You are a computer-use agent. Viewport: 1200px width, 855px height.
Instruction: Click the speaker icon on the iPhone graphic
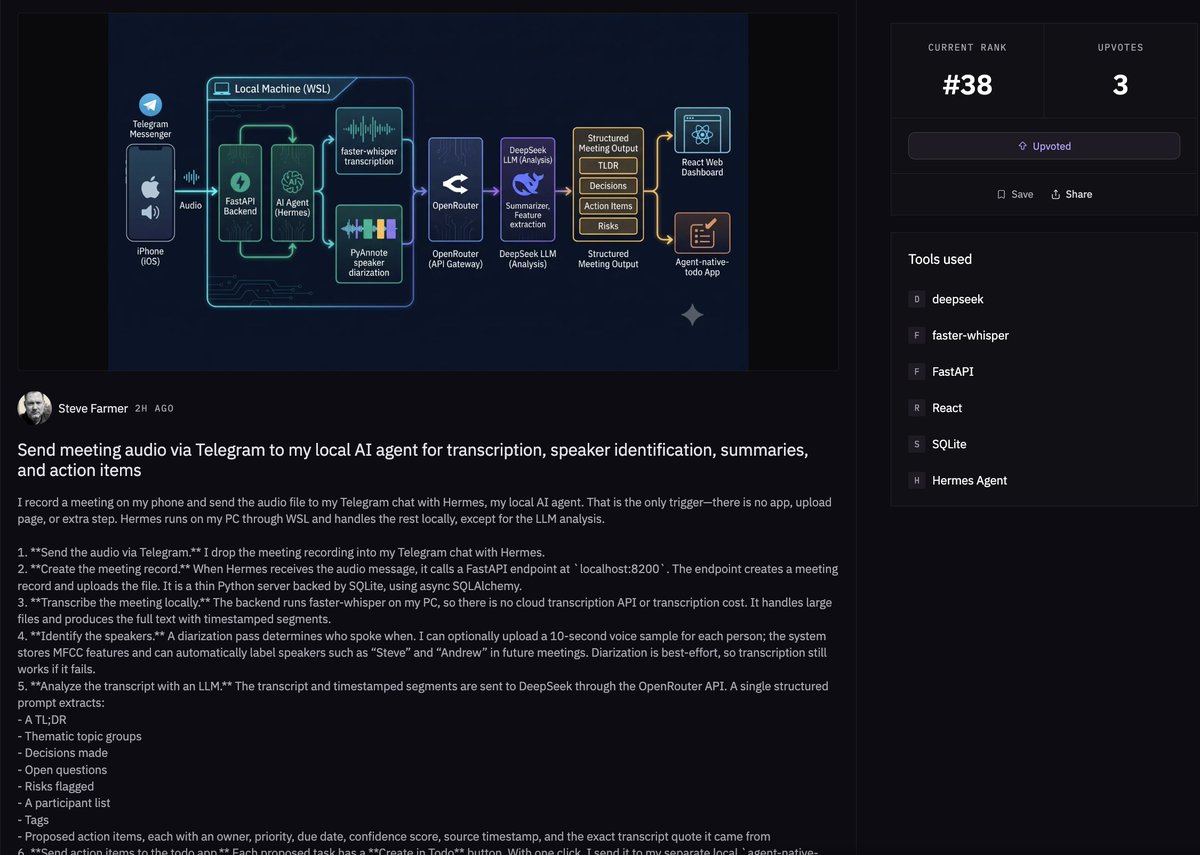pyautogui.click(x=151, y=212)
